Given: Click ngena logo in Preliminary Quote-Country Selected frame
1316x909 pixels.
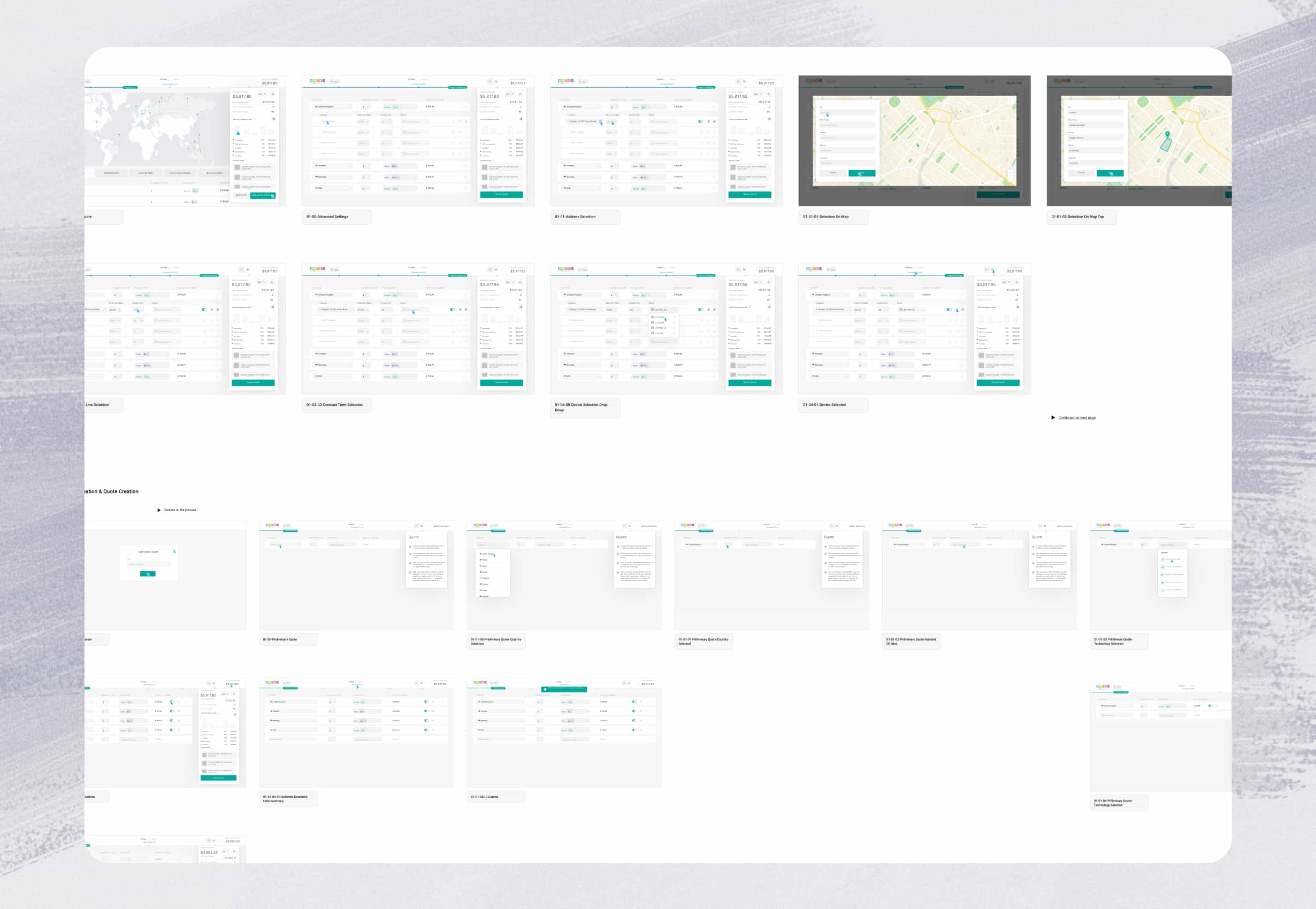Looking at the screenshot, I should (x=687, y=525).
